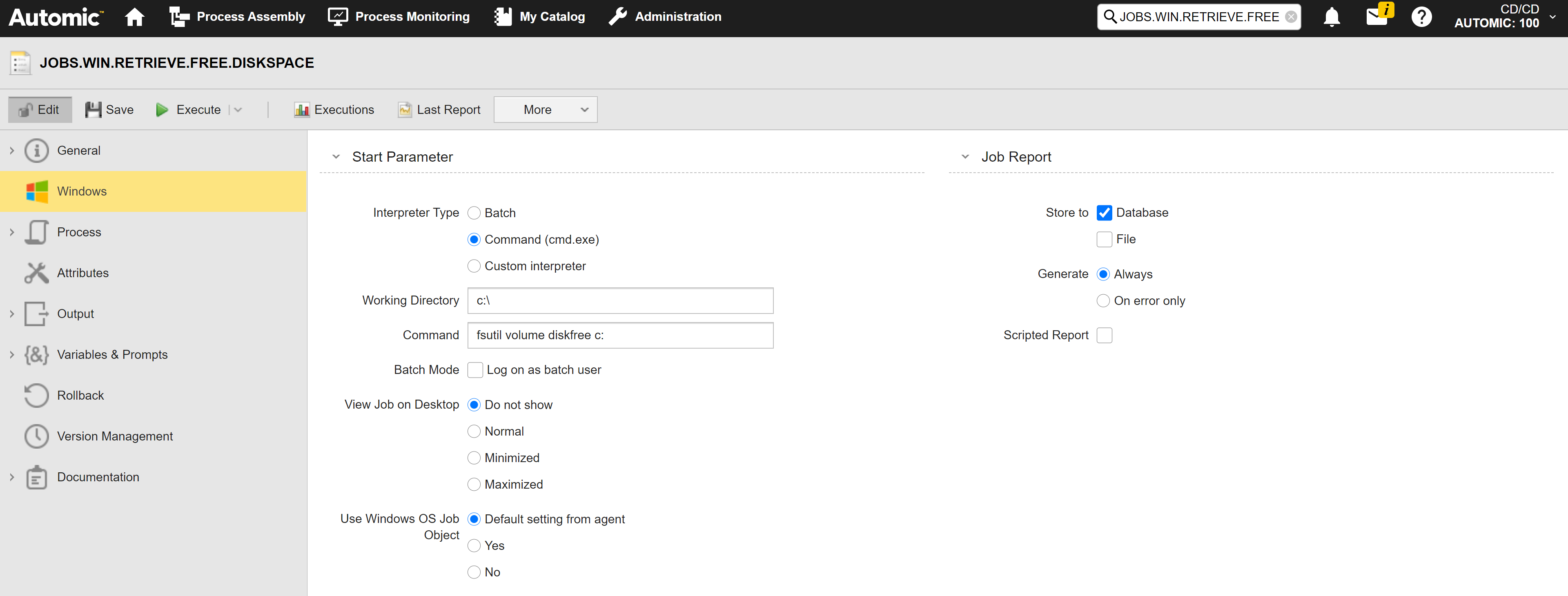Open the messages envelope icon
This screenshot has height=596, width=1568.
pyautogui.click(x=1376, y=16)
